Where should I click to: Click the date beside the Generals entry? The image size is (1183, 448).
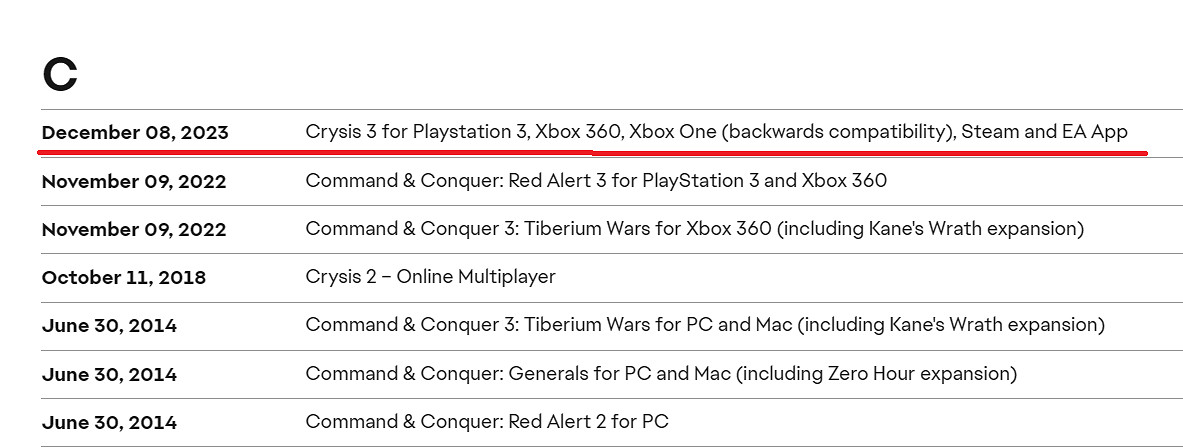[109, 375]
